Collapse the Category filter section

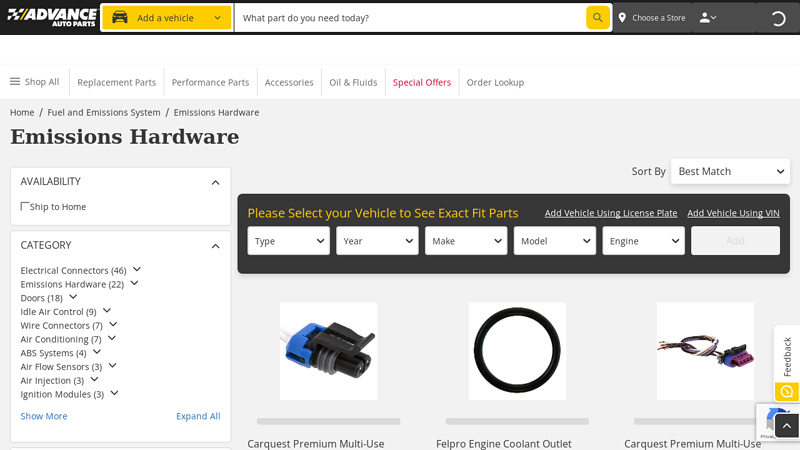tap(215, 246)
